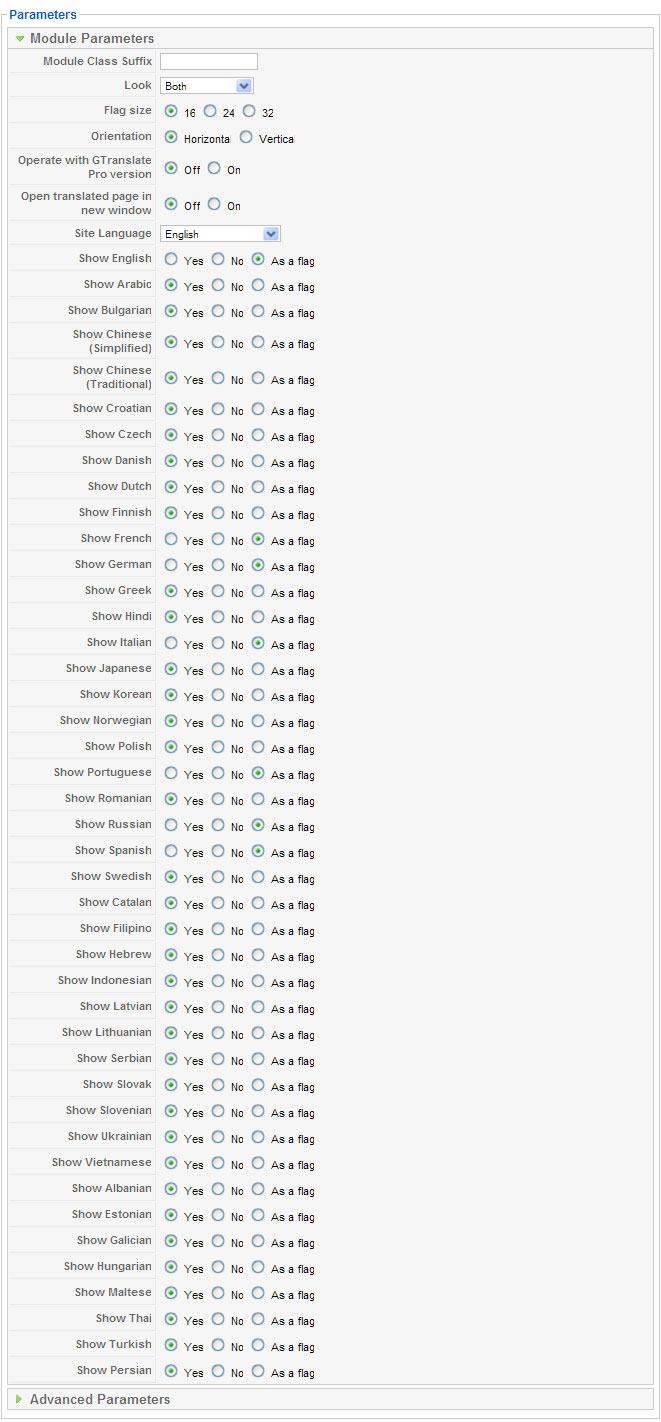The image size is (661, 1422).
Task: Click the Module Class Suffix field
Action: pyautogui.click(x=208, y=62)
